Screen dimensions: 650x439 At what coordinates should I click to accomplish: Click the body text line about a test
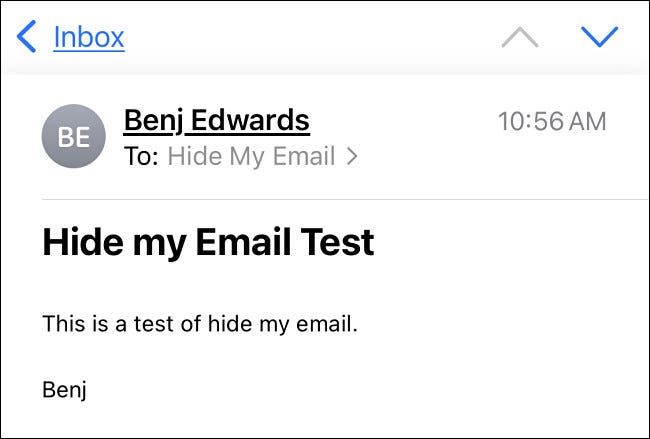200,324
